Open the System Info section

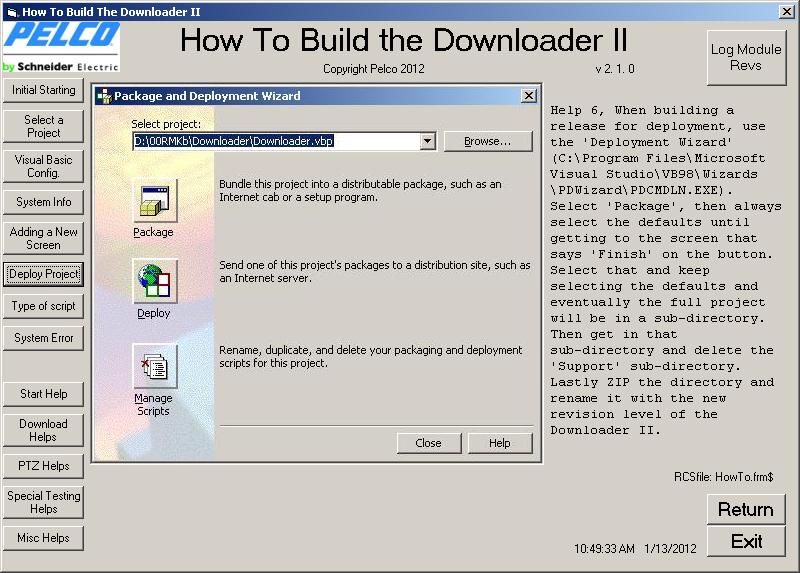pos(43,202)
